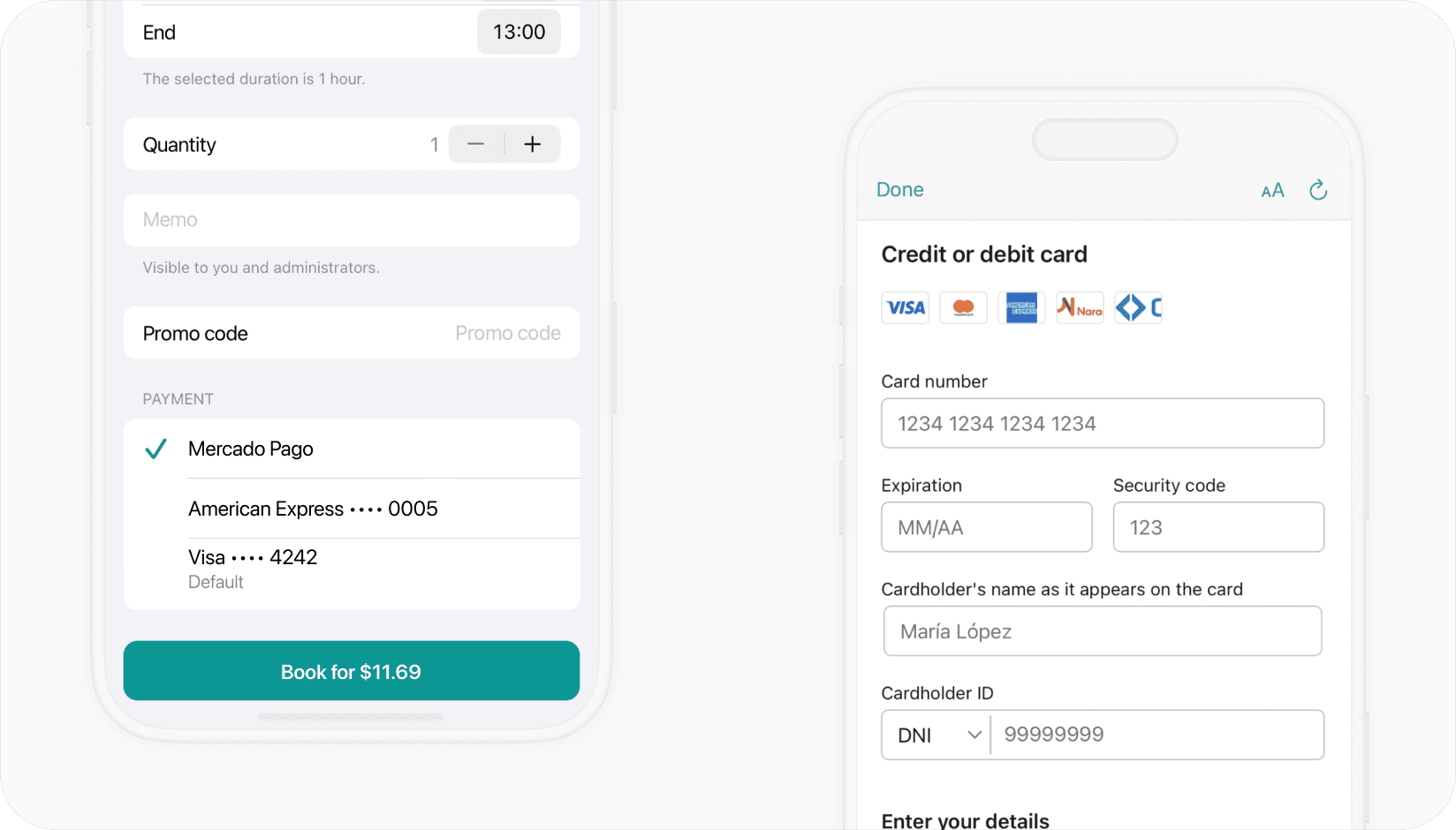Select the Naranja card brand icon
The height and width of the screenshot is (830, 1456).
point(1079,307)
